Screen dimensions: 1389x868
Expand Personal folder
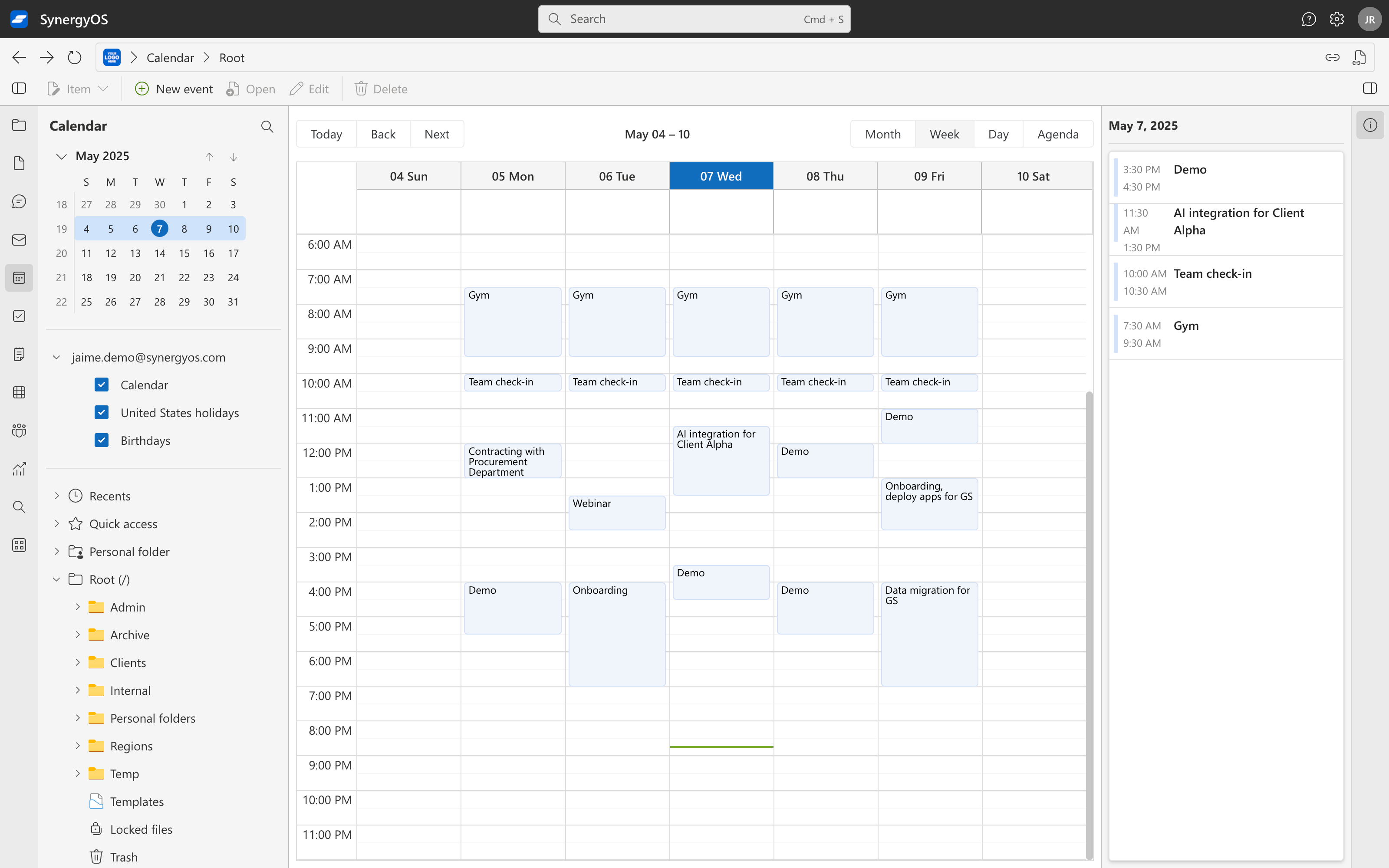point(56,552)
